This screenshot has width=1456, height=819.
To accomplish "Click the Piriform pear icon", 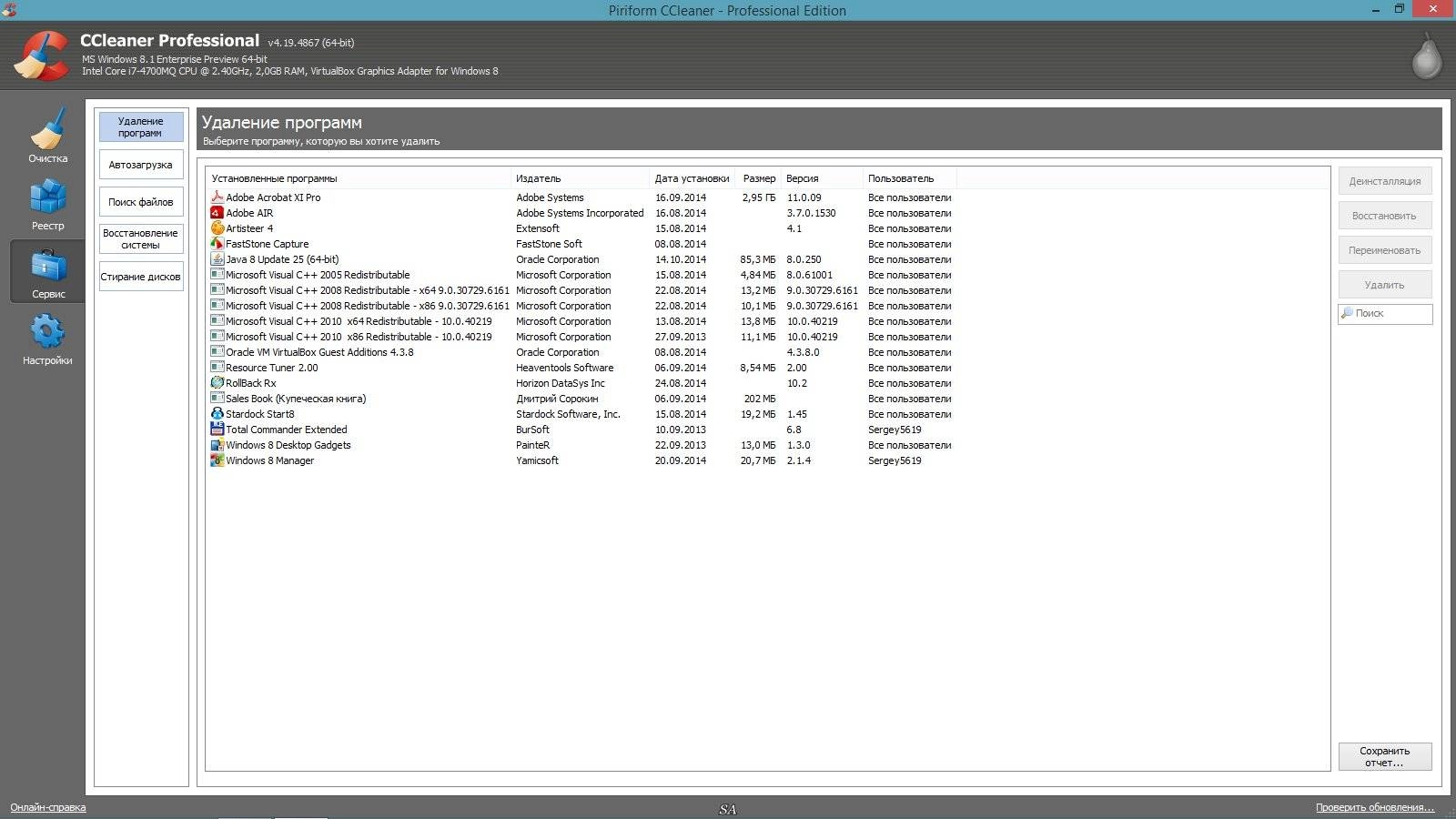I will click(x=1426, y=56).
